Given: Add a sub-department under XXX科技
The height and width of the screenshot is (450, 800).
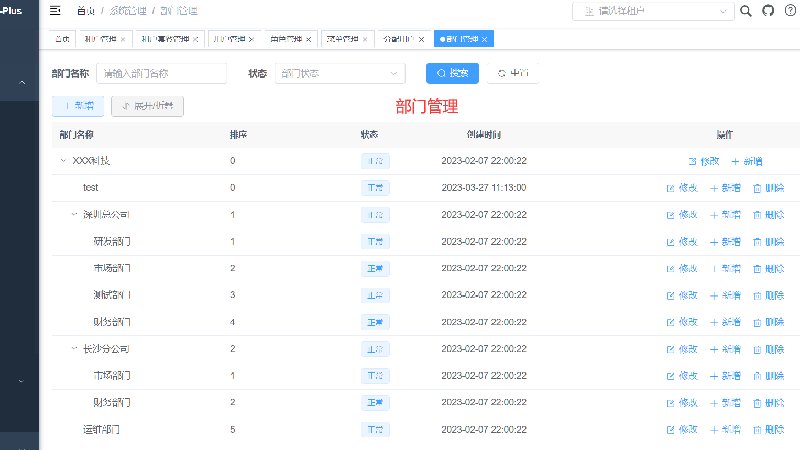Looking at the screenshot, I should click(x=746, y=161).
